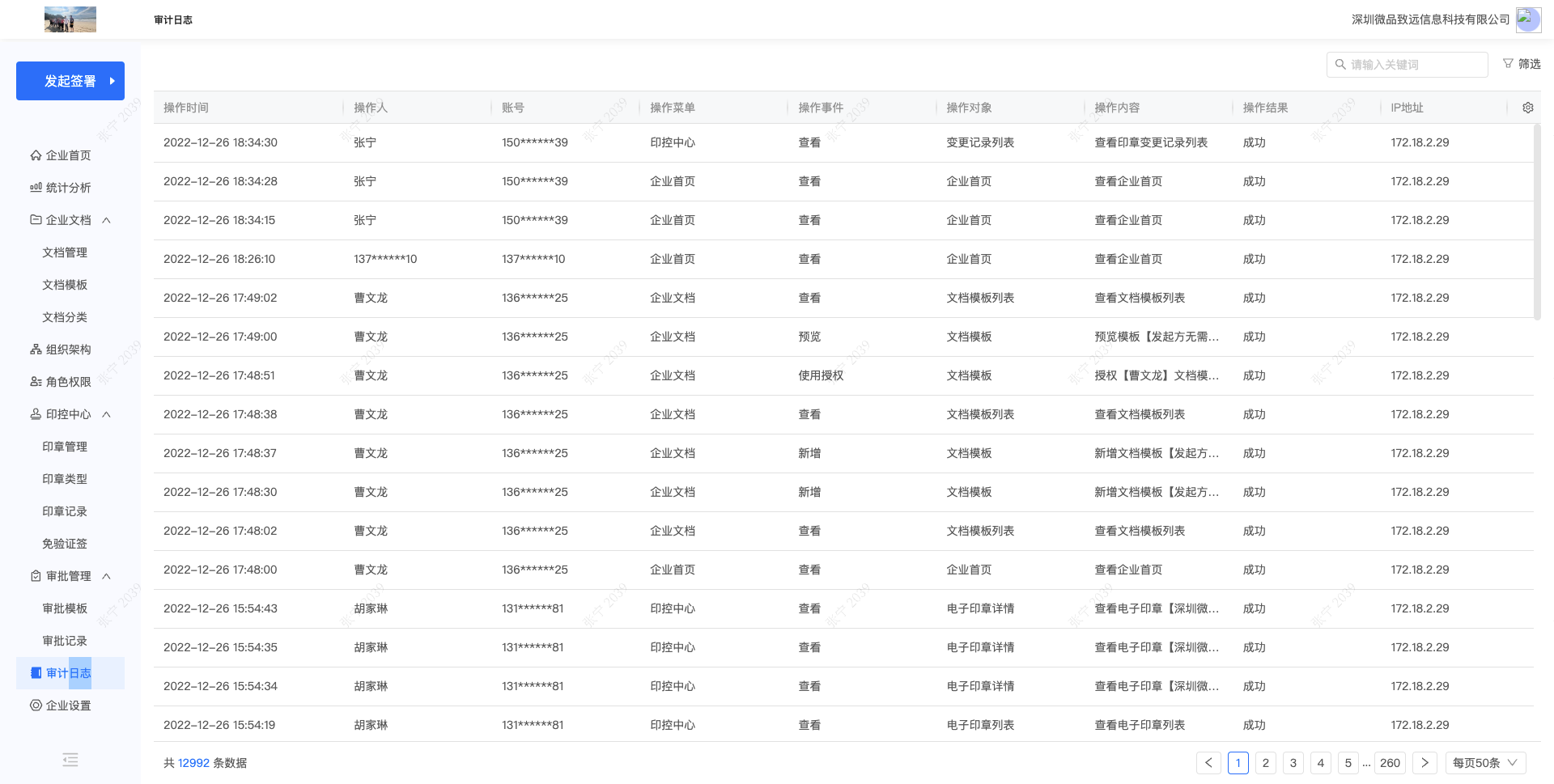Click the 审批管理 clipboard icon
The width and height of the screenshot is (1554, 784).
click(x=36, y=576)
